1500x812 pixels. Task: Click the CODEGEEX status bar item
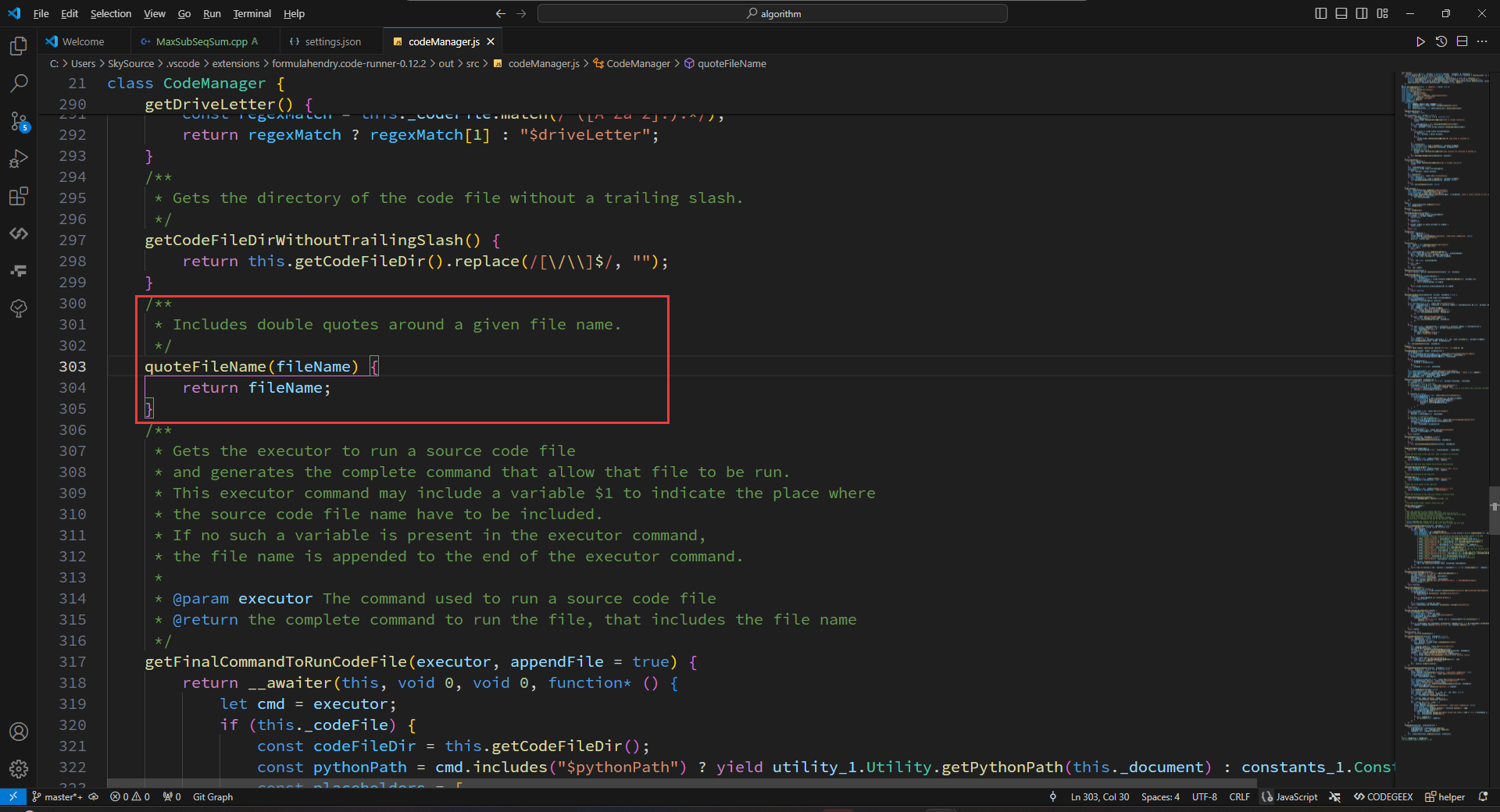[1384, 796]
